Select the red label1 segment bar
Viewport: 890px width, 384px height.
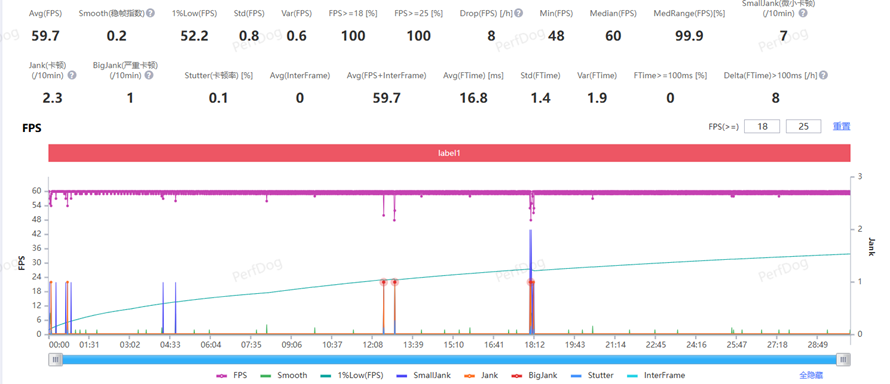[449, 153]
